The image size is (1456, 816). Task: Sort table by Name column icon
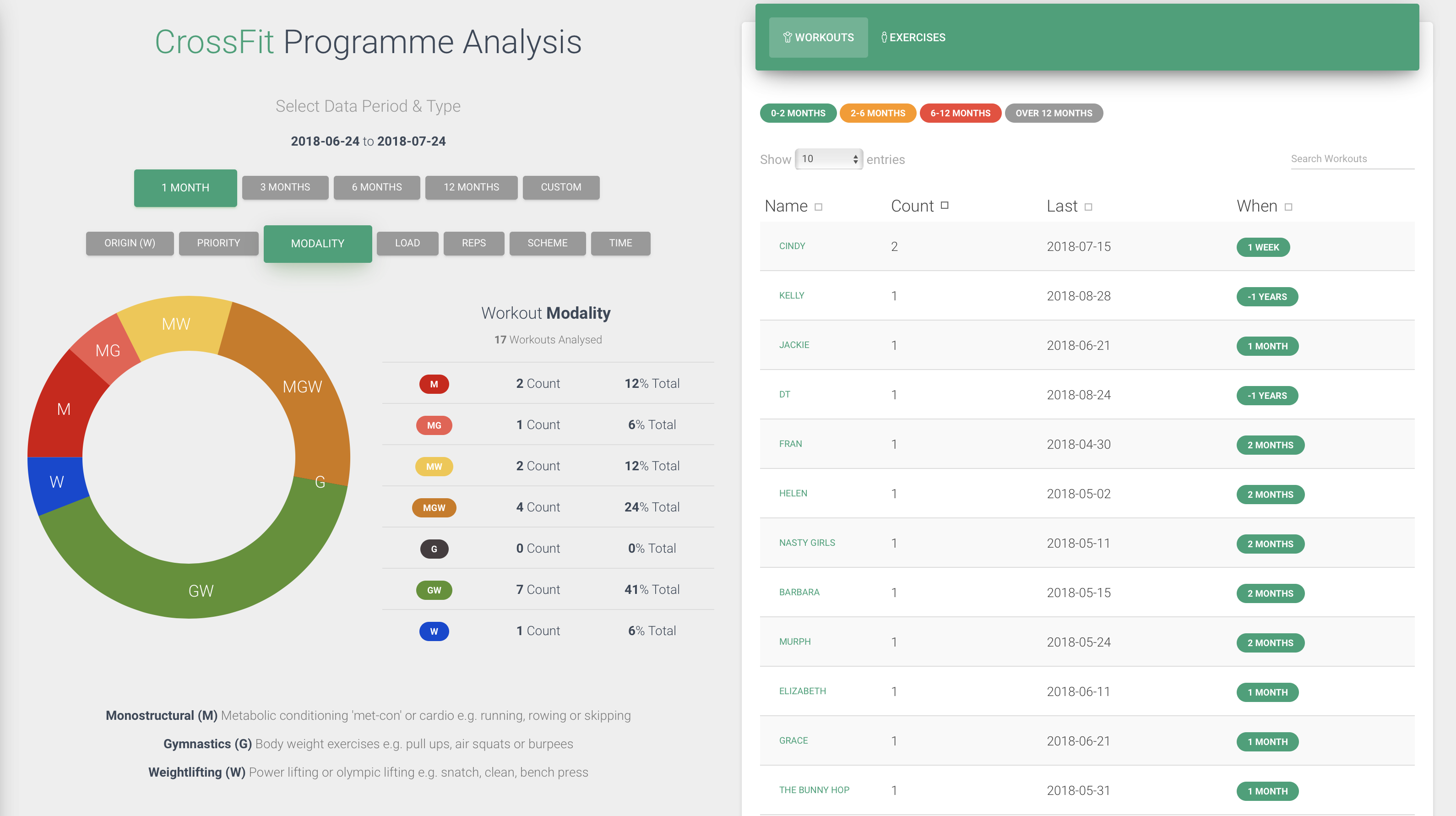tap(818, 207)
